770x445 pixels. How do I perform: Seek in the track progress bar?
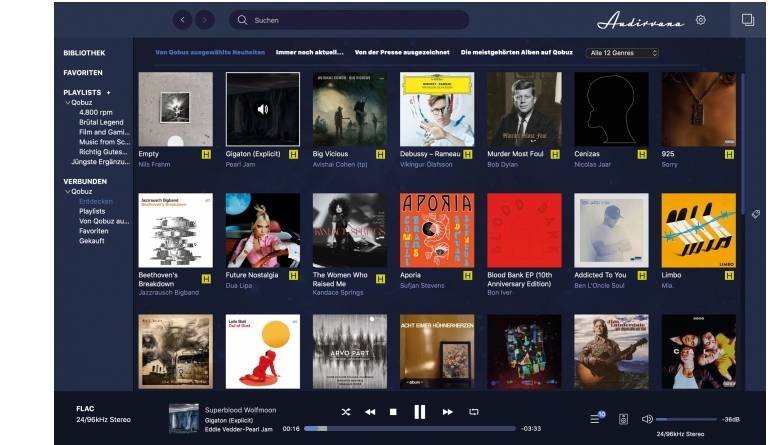tap(410, 429)
